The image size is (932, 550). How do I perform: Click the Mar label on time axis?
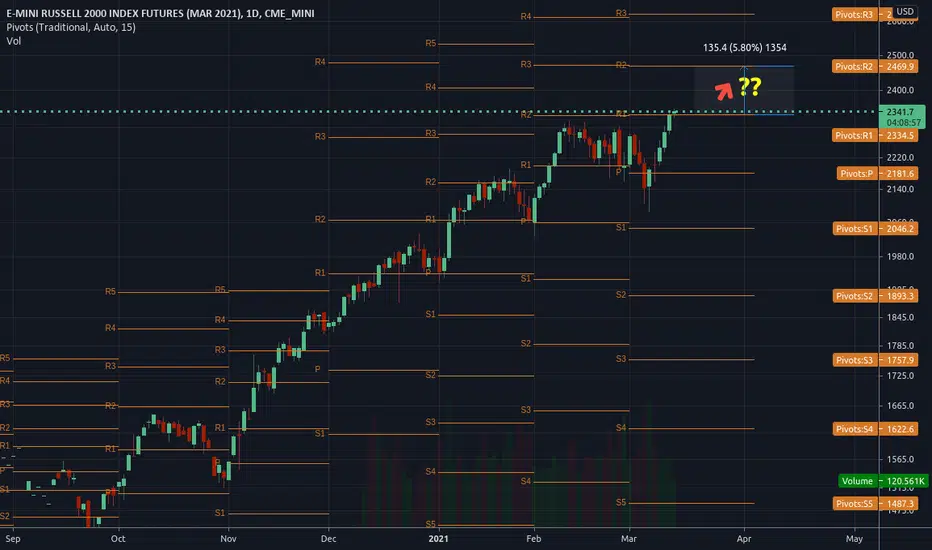[629, 539]
